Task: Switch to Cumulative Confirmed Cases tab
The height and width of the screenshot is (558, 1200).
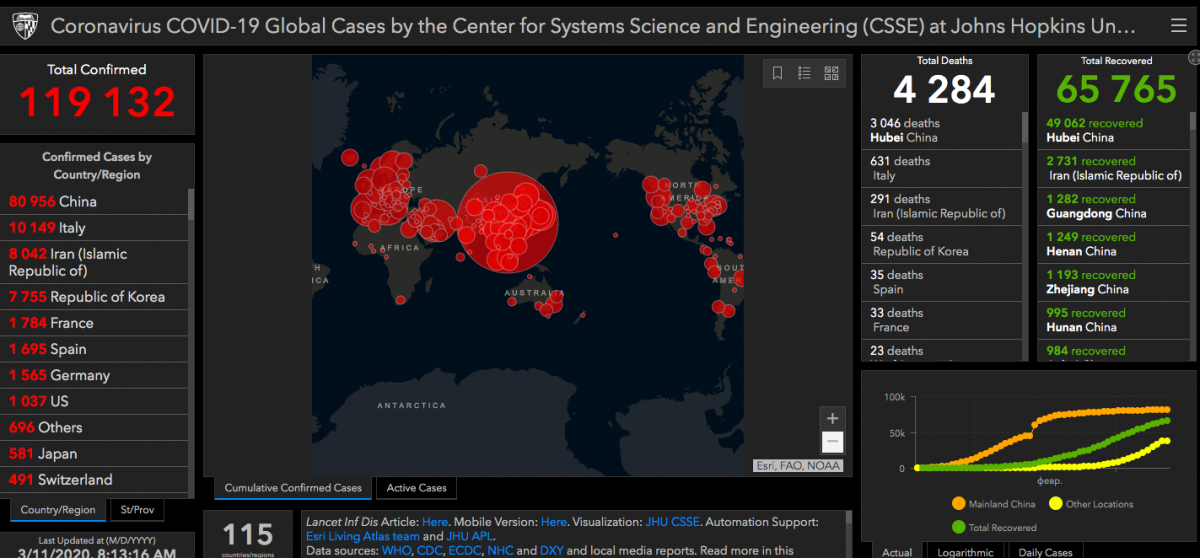Action: [293, 488]
